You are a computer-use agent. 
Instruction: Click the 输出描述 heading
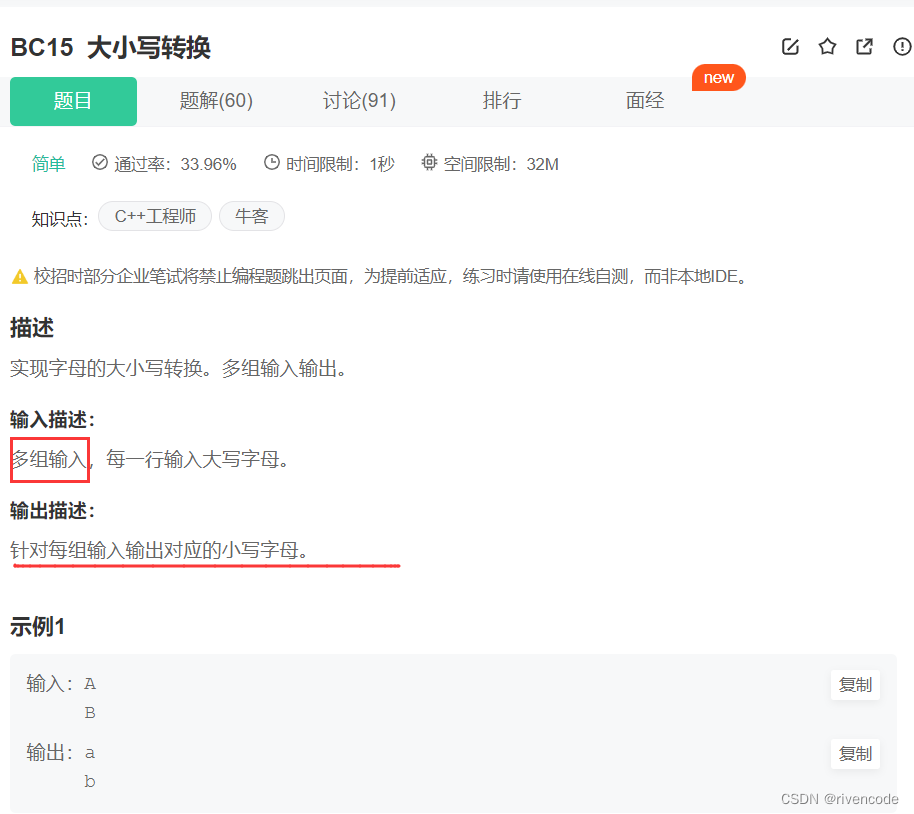(52, 511)
